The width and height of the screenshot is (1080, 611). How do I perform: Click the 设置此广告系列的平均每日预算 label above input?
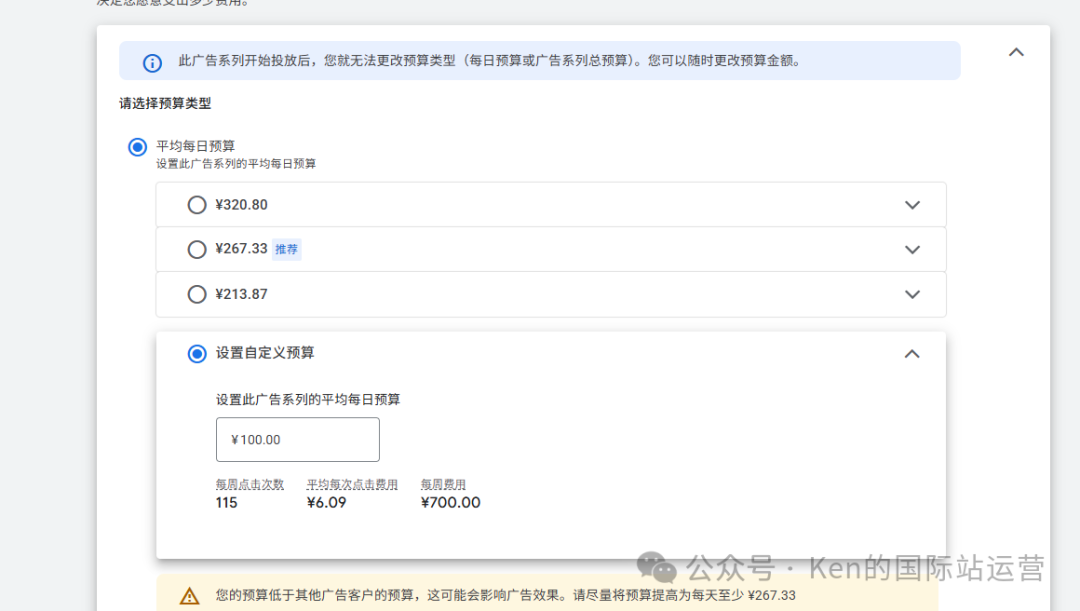[x=308, y=400]
